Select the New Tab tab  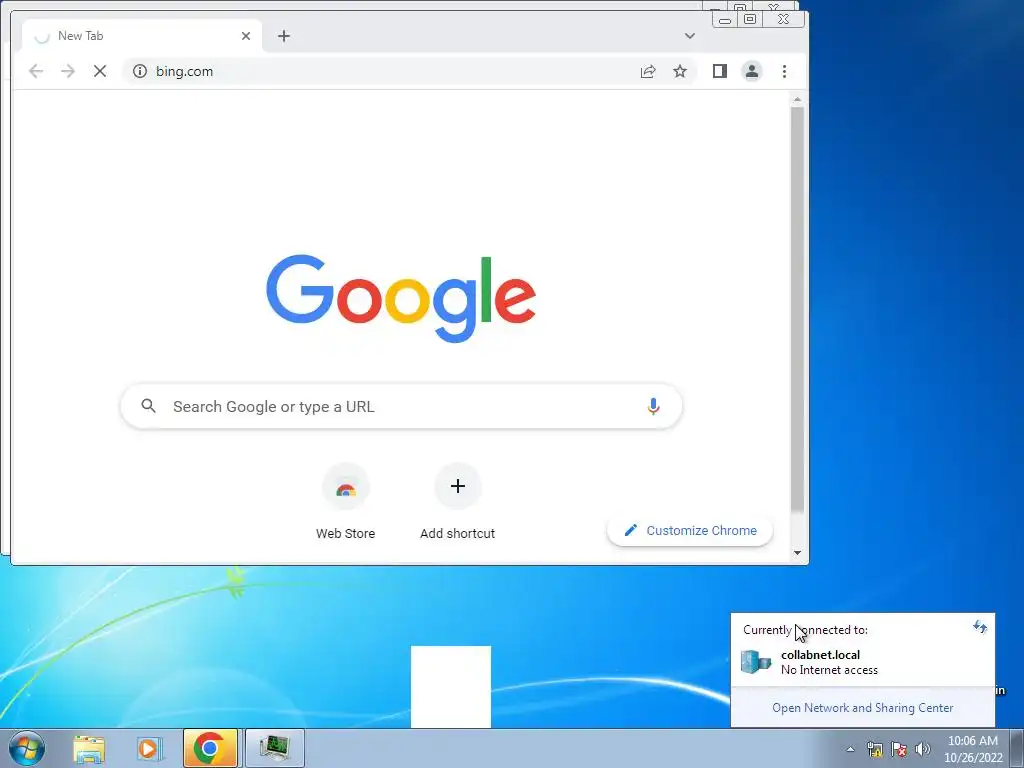click(142, 36)
